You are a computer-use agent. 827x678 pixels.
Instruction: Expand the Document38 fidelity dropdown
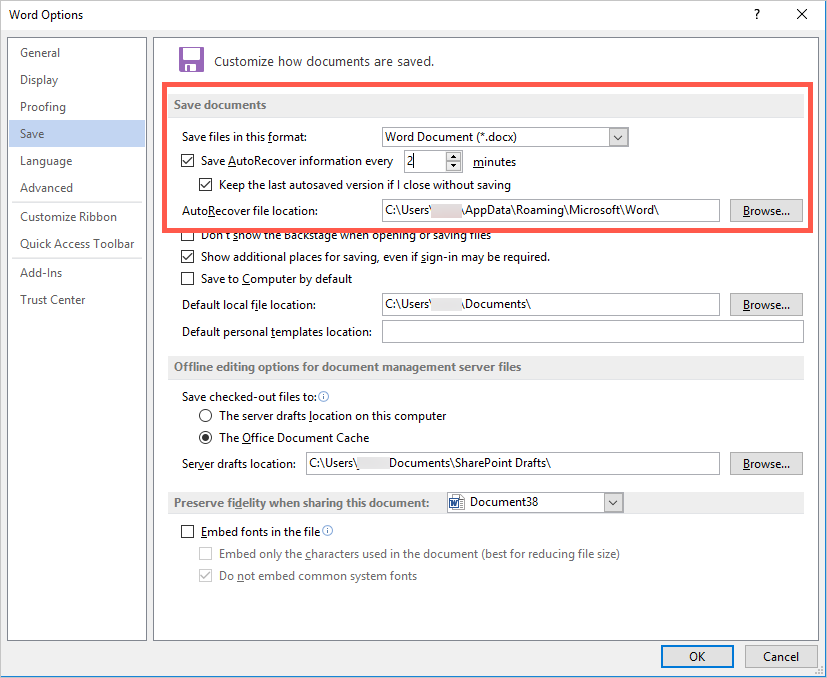pyautogui.click(x=613, y=502)
